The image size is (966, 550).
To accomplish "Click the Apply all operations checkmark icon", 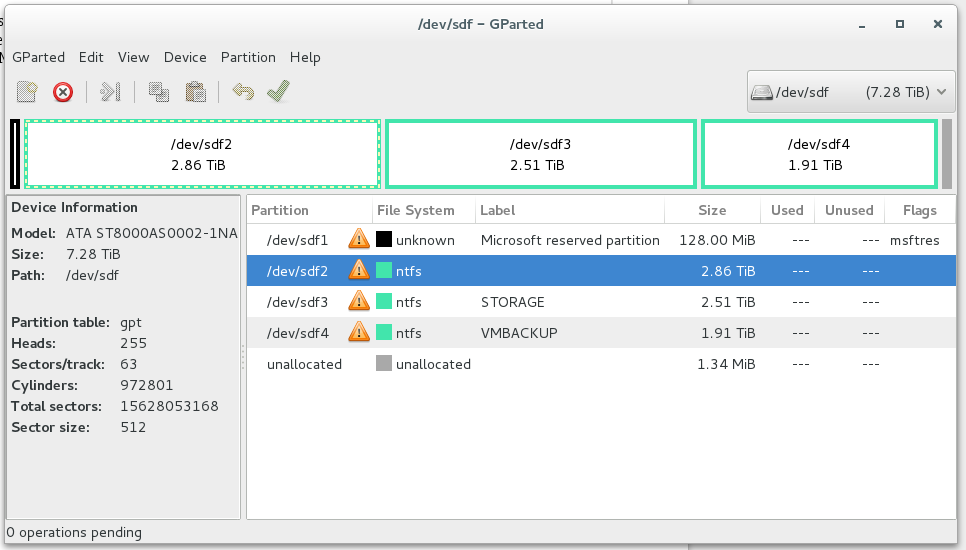I will 278,91.
